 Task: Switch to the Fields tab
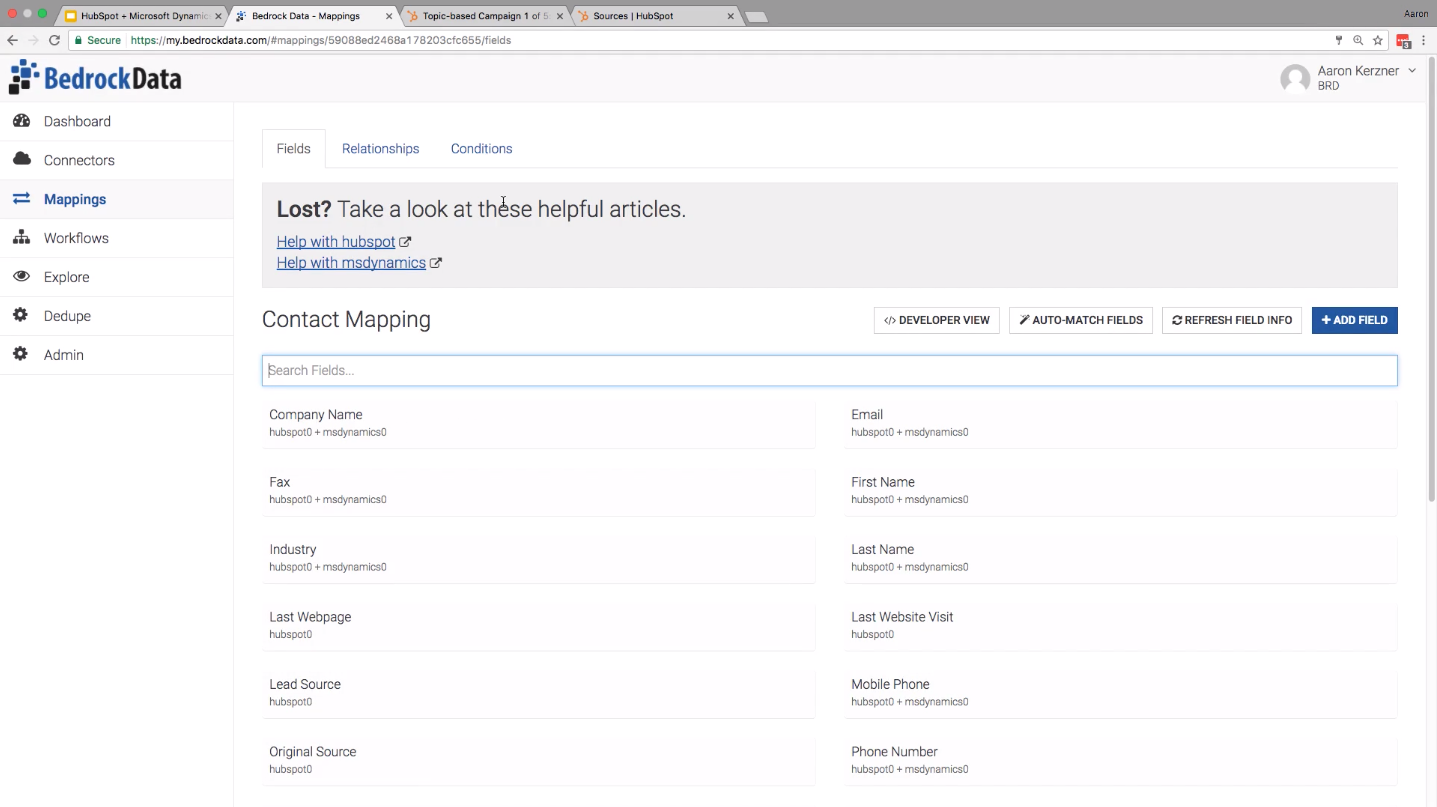pos(294,149)
